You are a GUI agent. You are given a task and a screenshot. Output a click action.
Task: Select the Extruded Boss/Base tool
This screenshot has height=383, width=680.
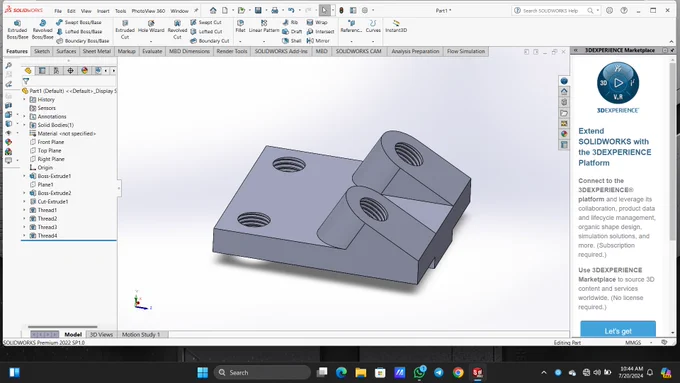tap(17, 29)
